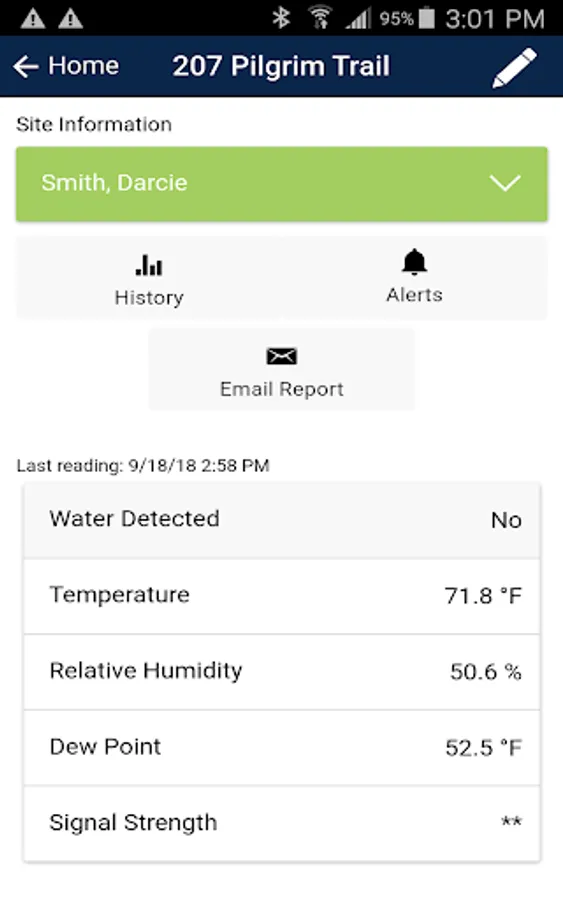Select the Temperature reading row

click(x=282, y=596)
